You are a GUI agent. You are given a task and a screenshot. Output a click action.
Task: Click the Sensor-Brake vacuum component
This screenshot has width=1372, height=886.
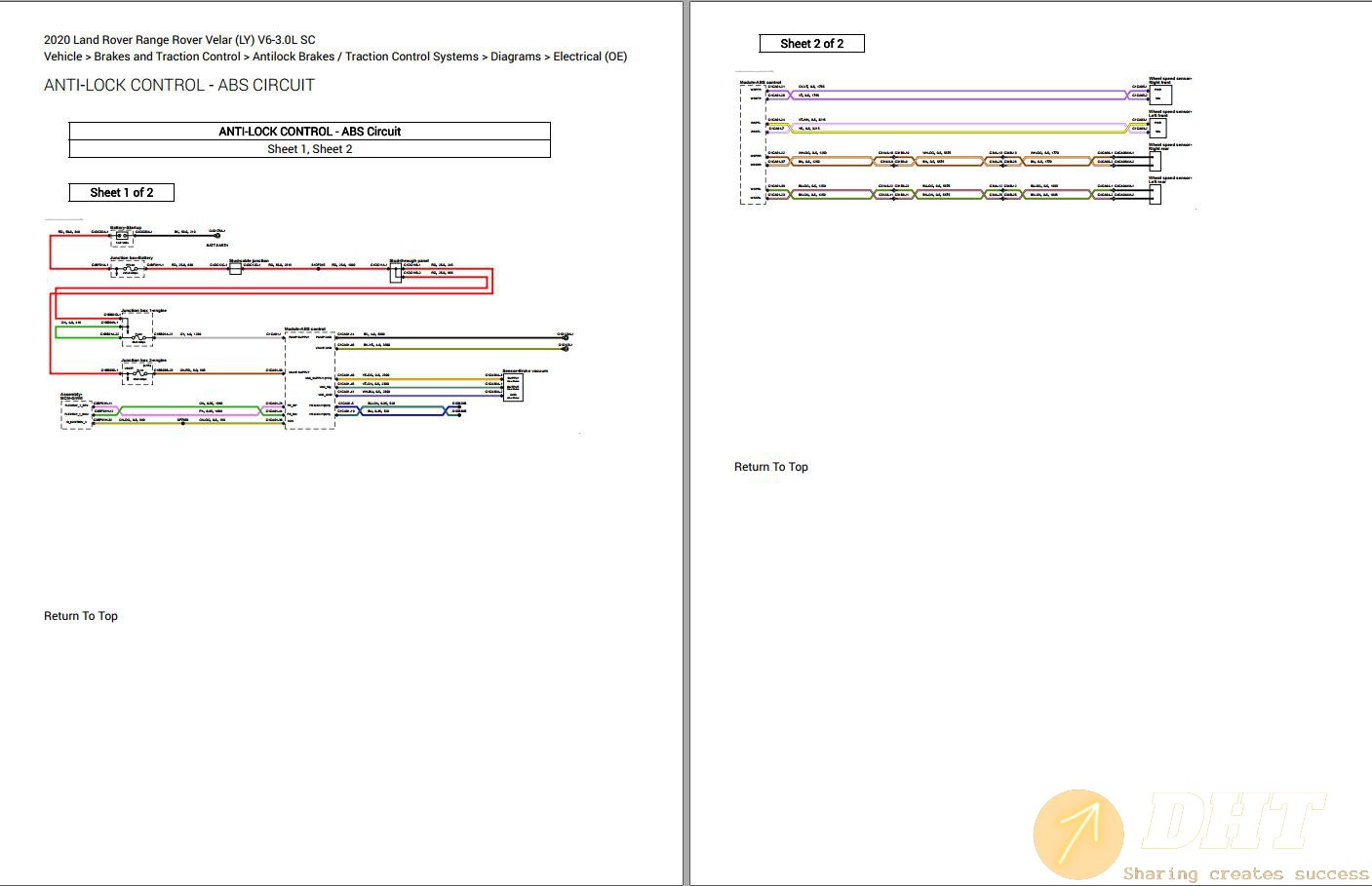pyautogui.click(x=513, y=387)
